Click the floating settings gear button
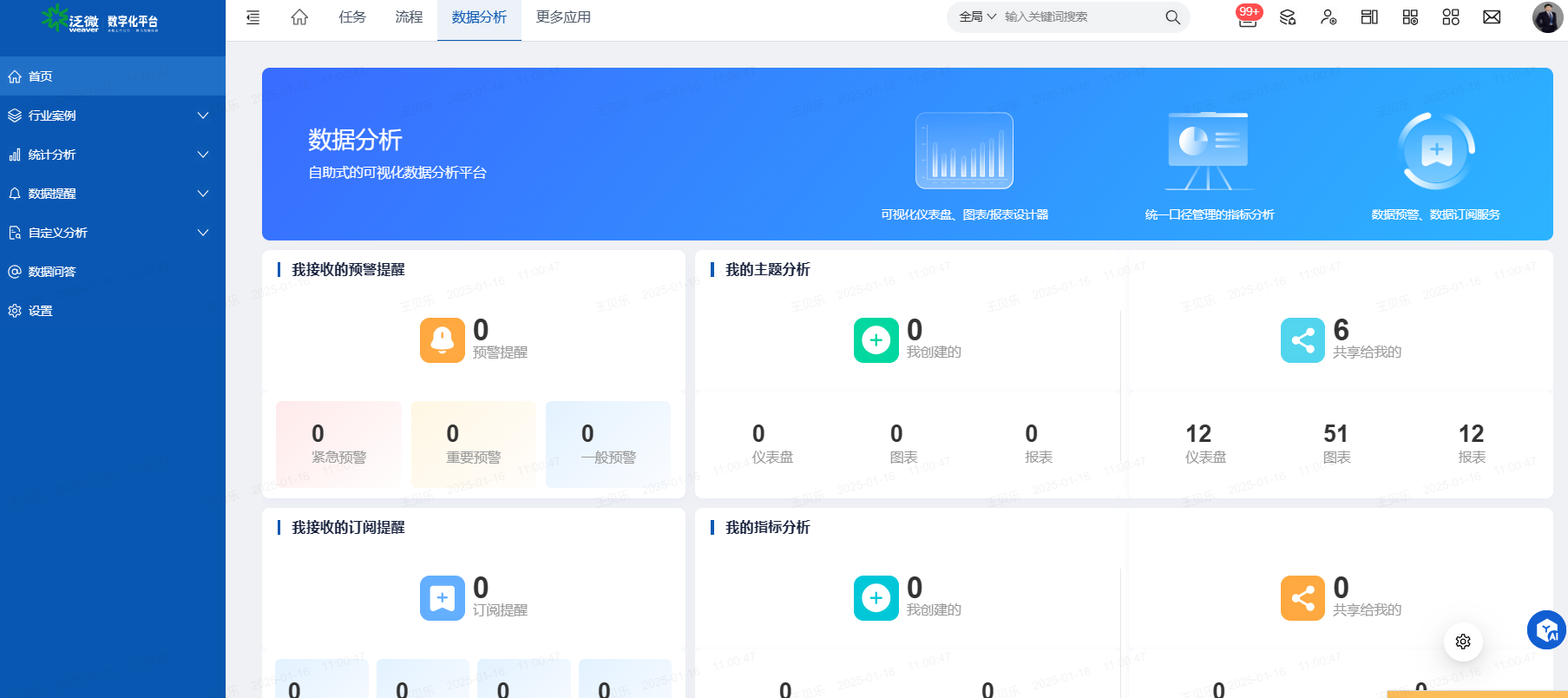Screen dimensions: 1568x698 point(1463,642)
